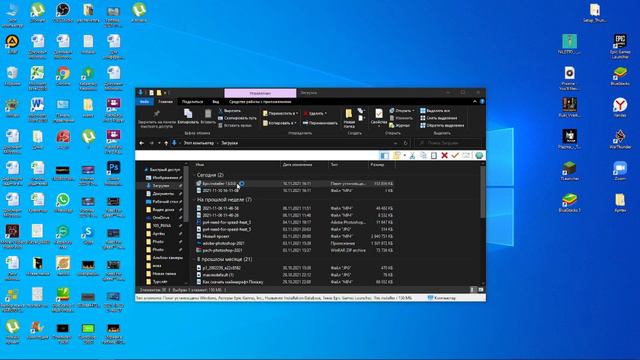Select the pink Управление contextual tab
This screenshot has height=360, width=640.
tap(260, 93)
